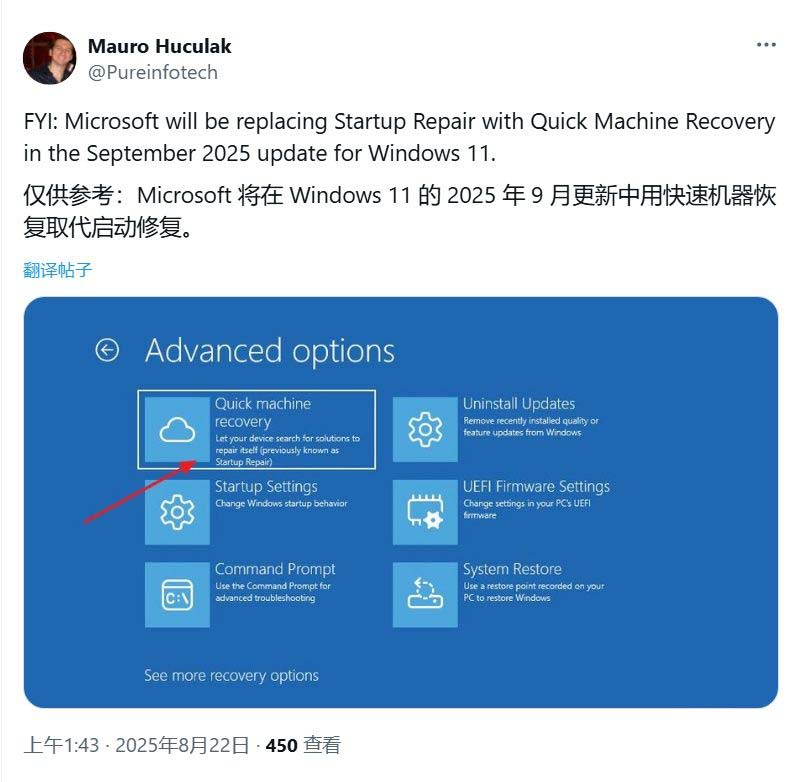Select the Uninstall Updates title text
Screen dimensions: 798x782
coord(519,403)
